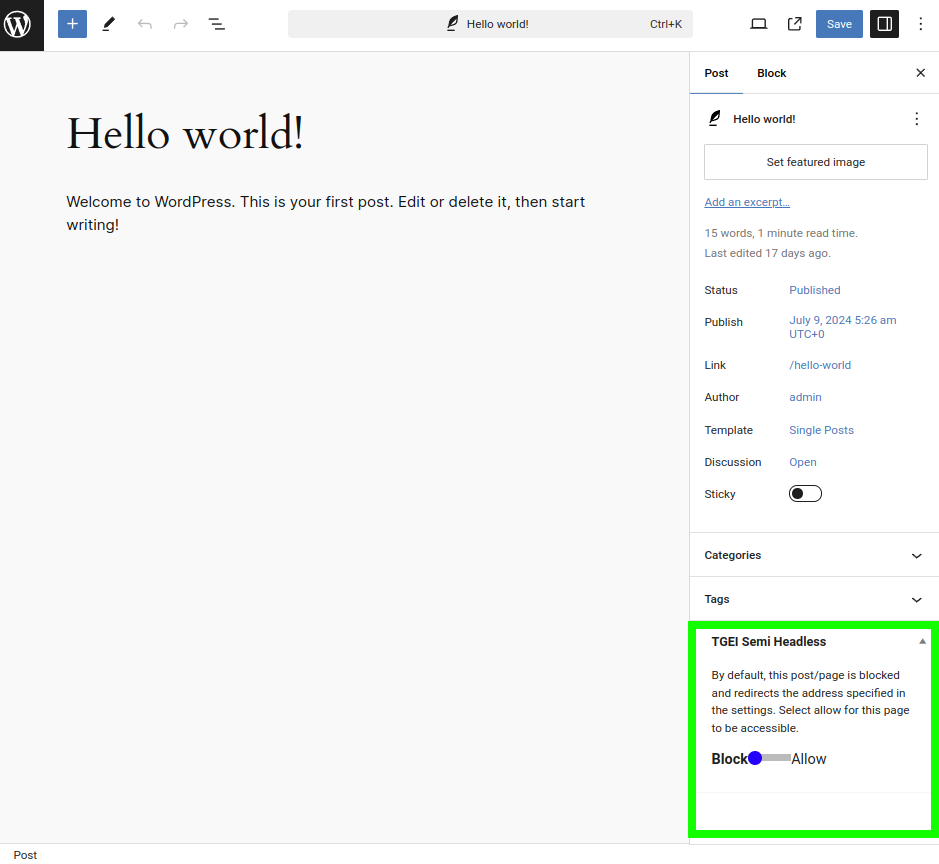Click the 'TGEI Semi Headless' heading
The image size is (939, 864).
[768, 641]
